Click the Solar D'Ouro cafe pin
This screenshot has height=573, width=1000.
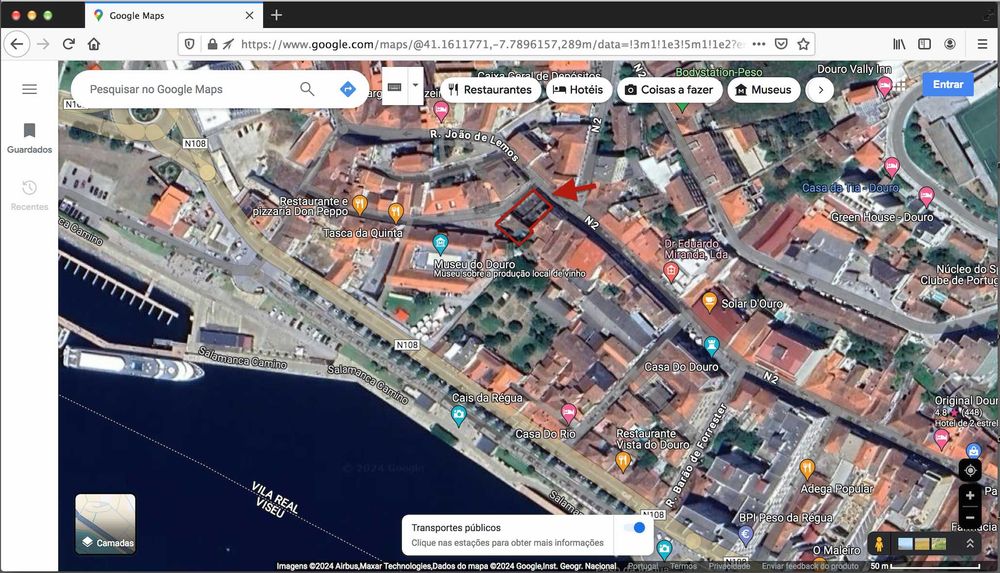(709, 302)
